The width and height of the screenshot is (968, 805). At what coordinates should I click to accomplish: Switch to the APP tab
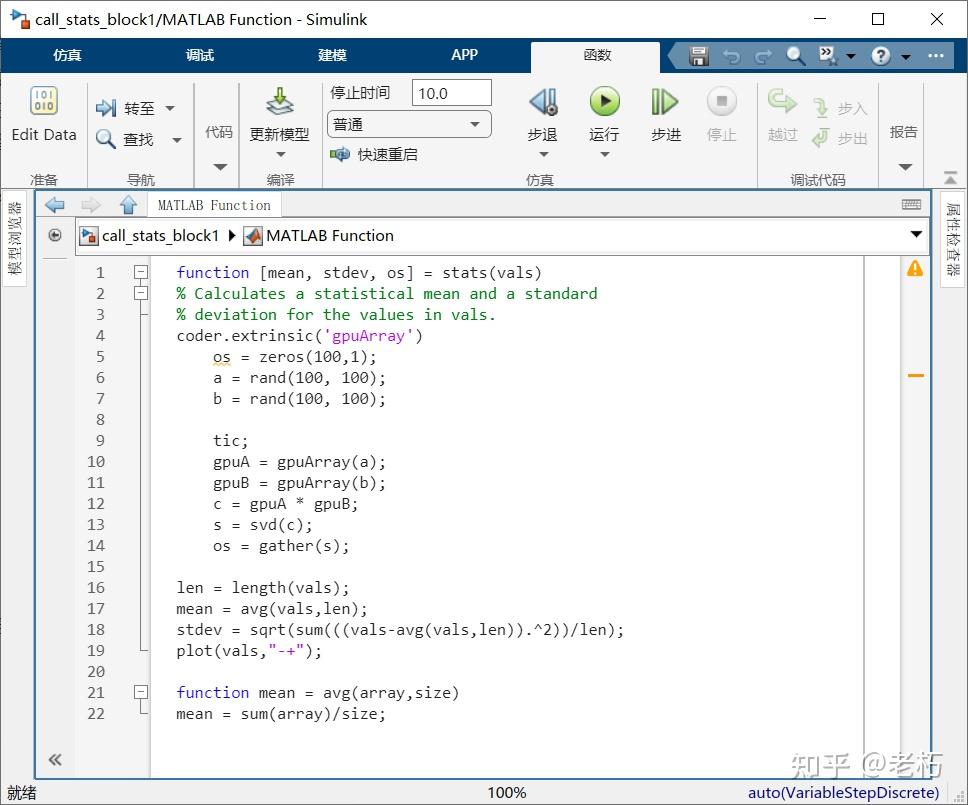coord(464,55)
